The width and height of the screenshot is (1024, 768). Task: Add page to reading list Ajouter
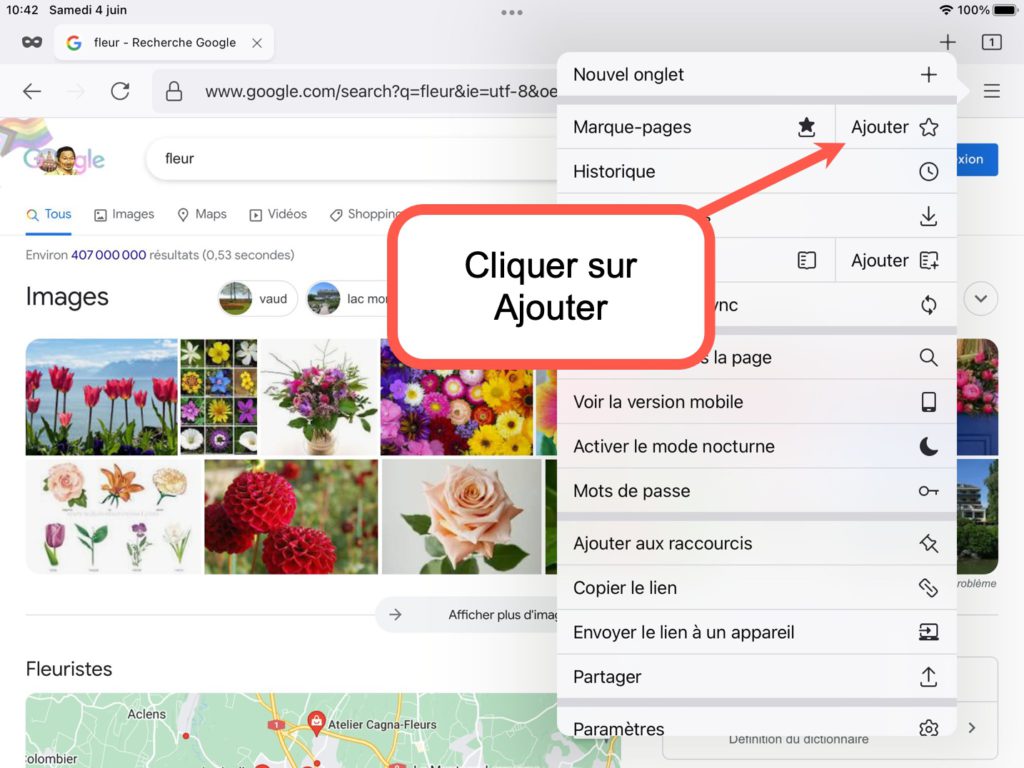894,260
